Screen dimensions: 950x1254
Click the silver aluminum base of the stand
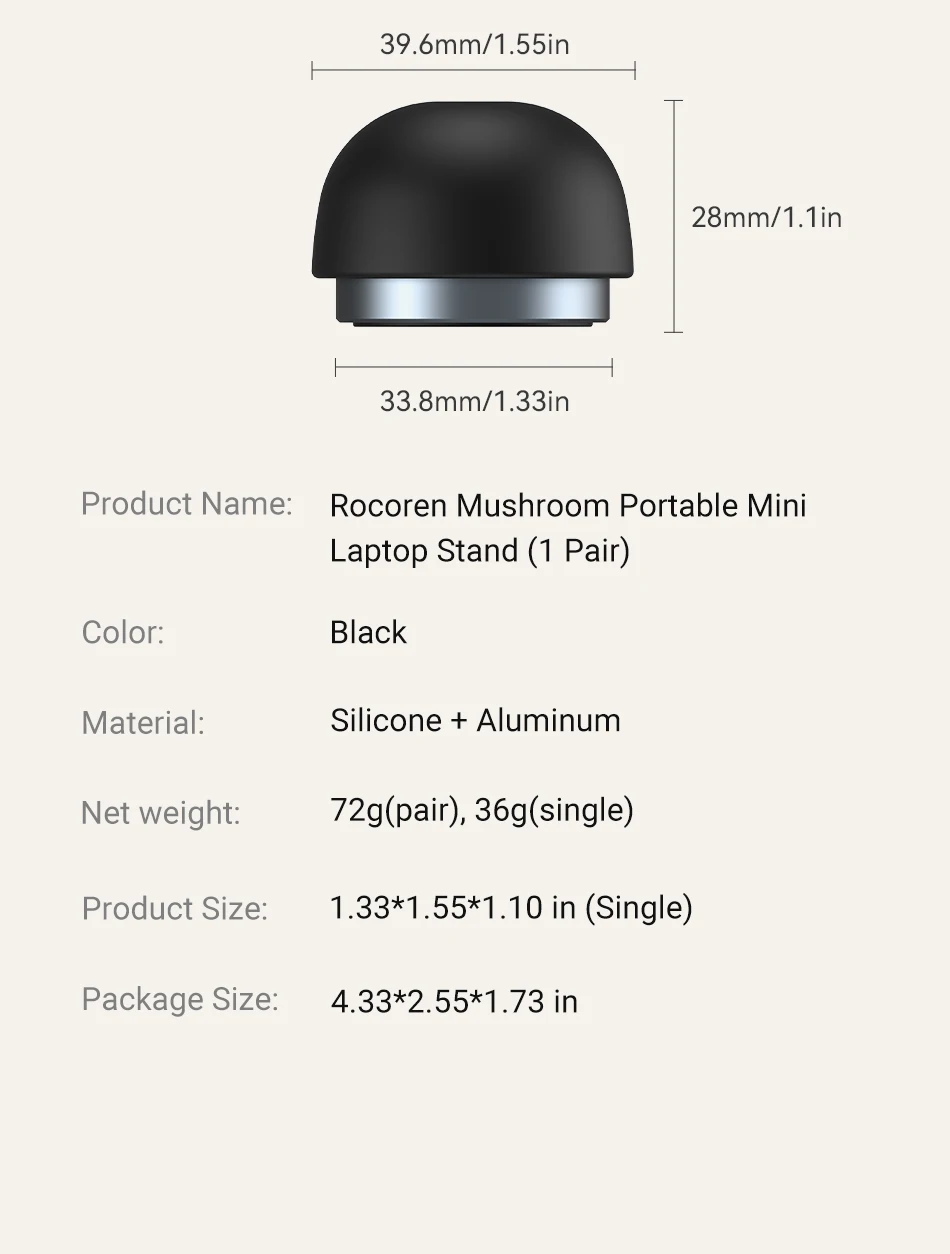tap(474, 301)
